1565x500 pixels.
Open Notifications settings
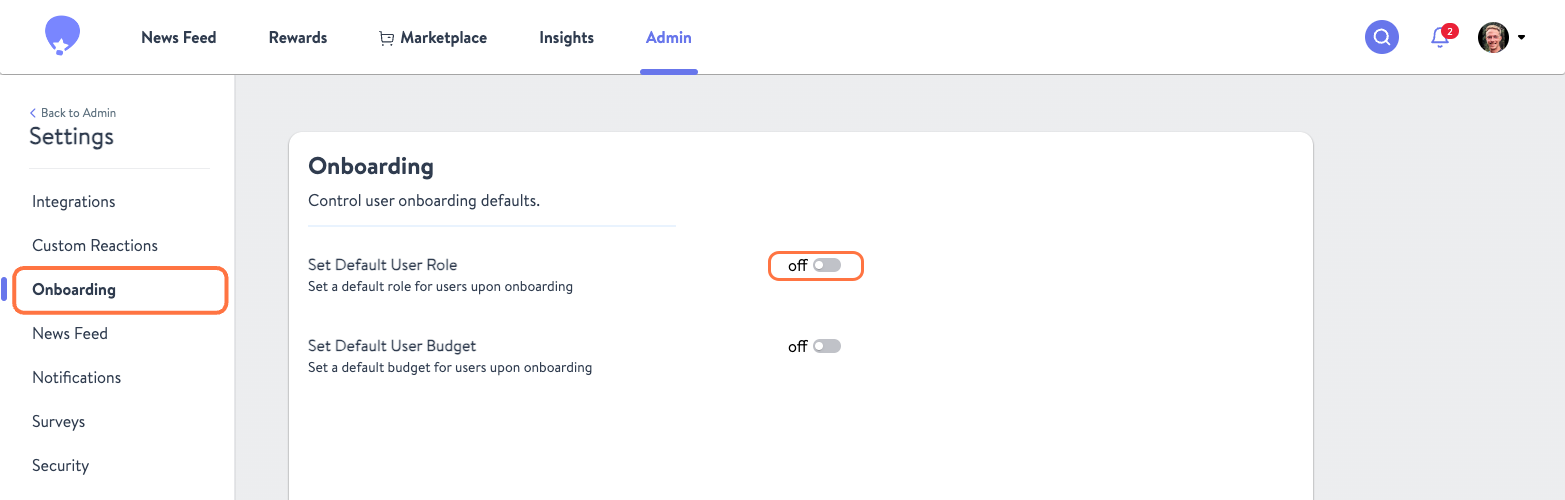pyautogui.click(x=77, y=377)
